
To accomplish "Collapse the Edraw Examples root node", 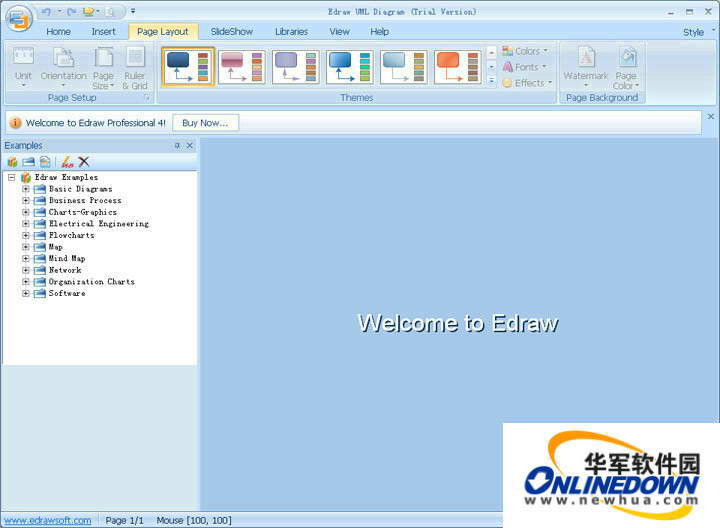I will point(12,177).
